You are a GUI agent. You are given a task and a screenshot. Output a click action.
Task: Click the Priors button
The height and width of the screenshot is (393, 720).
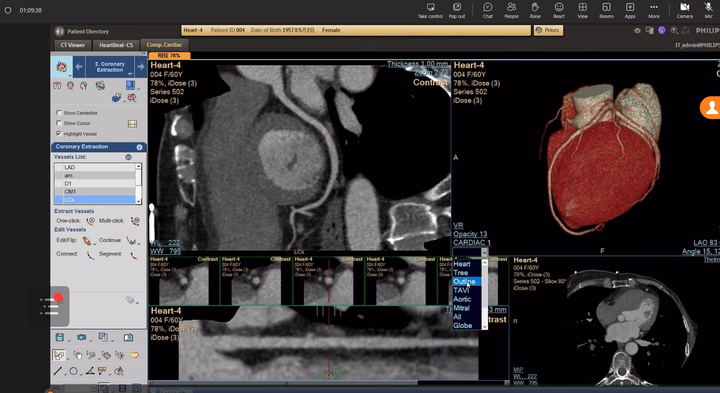coord(548,30)
